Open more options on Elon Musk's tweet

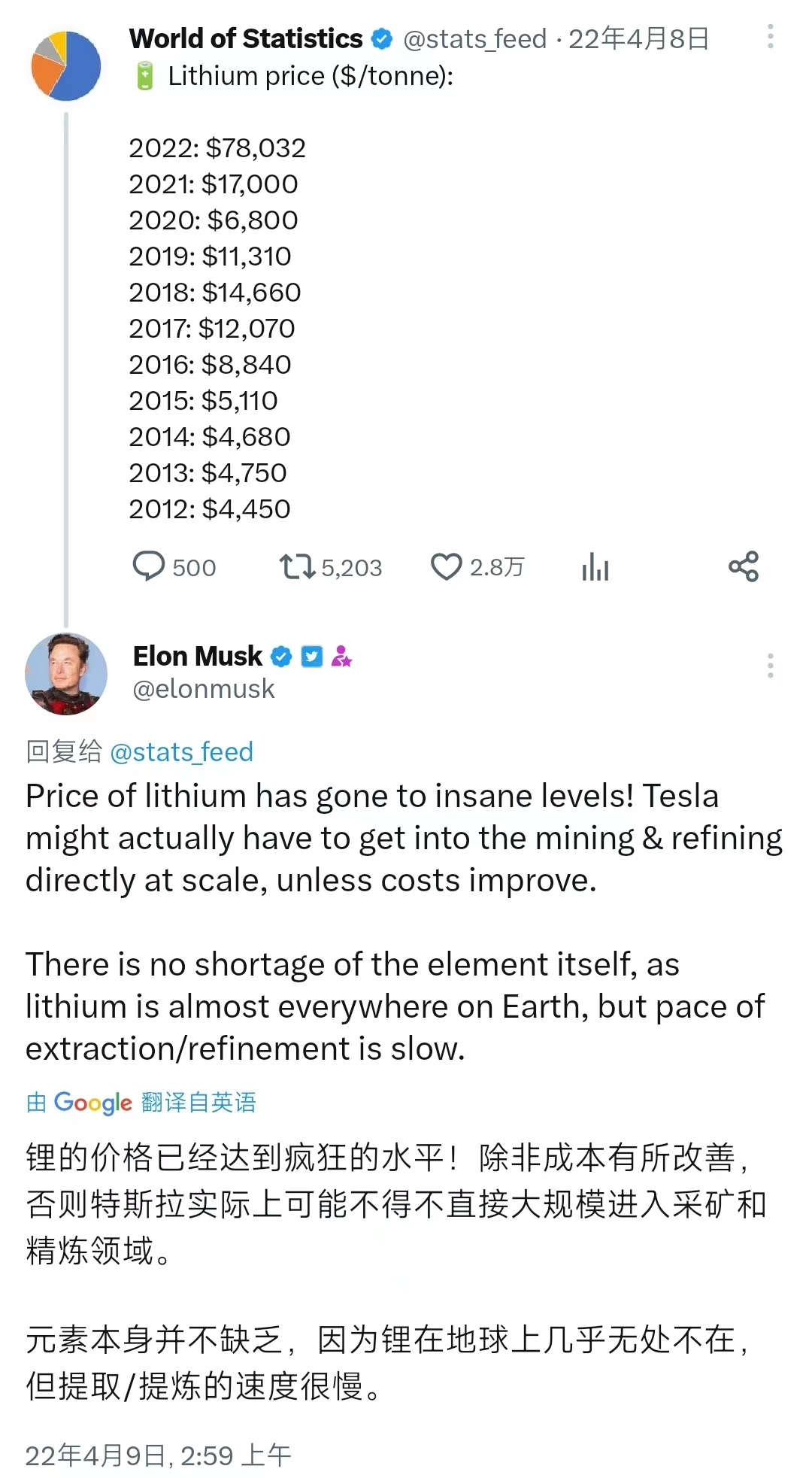tap(770, 666)
